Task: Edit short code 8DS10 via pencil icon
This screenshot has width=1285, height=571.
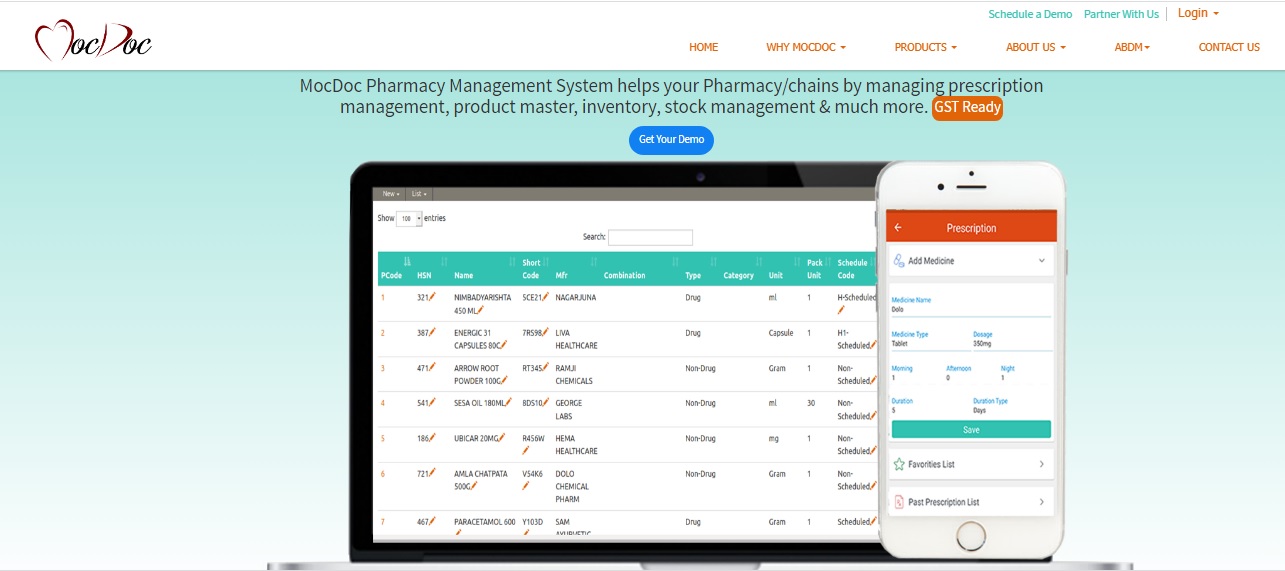Action: [545, 403]
